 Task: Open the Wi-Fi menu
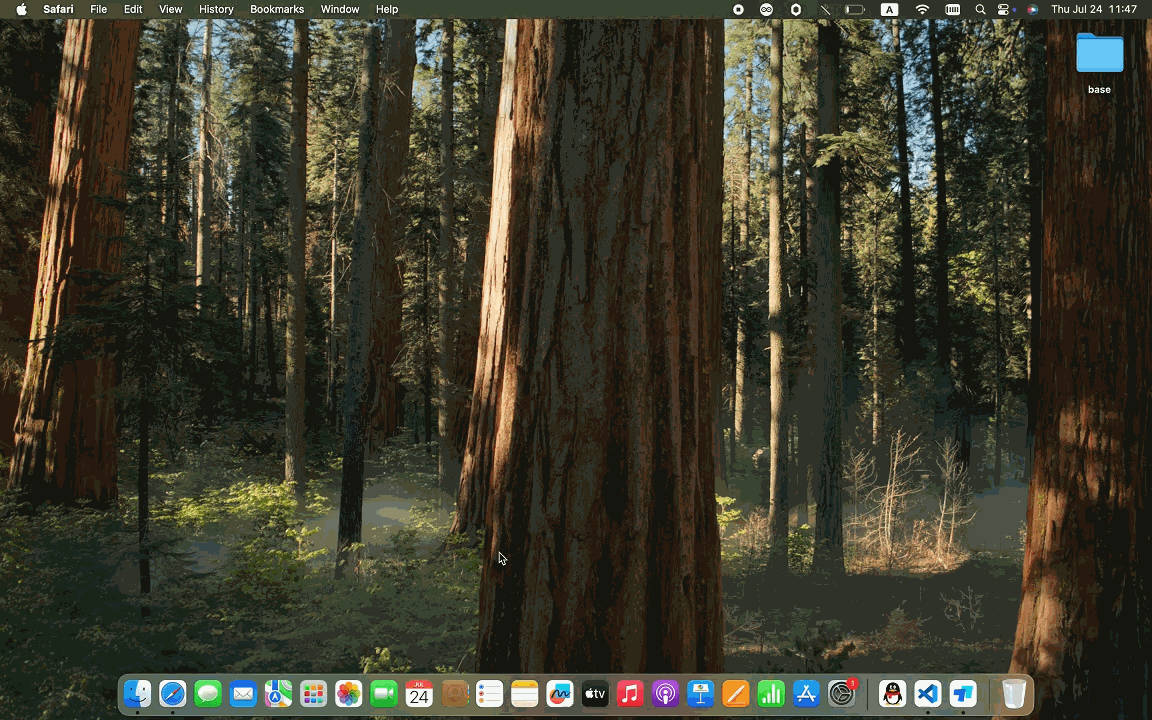click(x=922, y=9)
